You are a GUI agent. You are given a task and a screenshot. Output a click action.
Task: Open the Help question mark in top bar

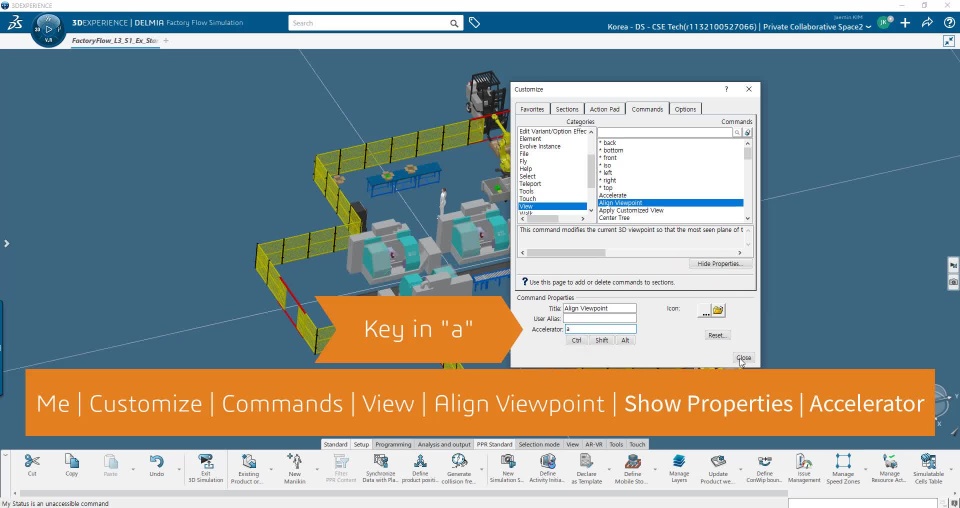point(949,23)
